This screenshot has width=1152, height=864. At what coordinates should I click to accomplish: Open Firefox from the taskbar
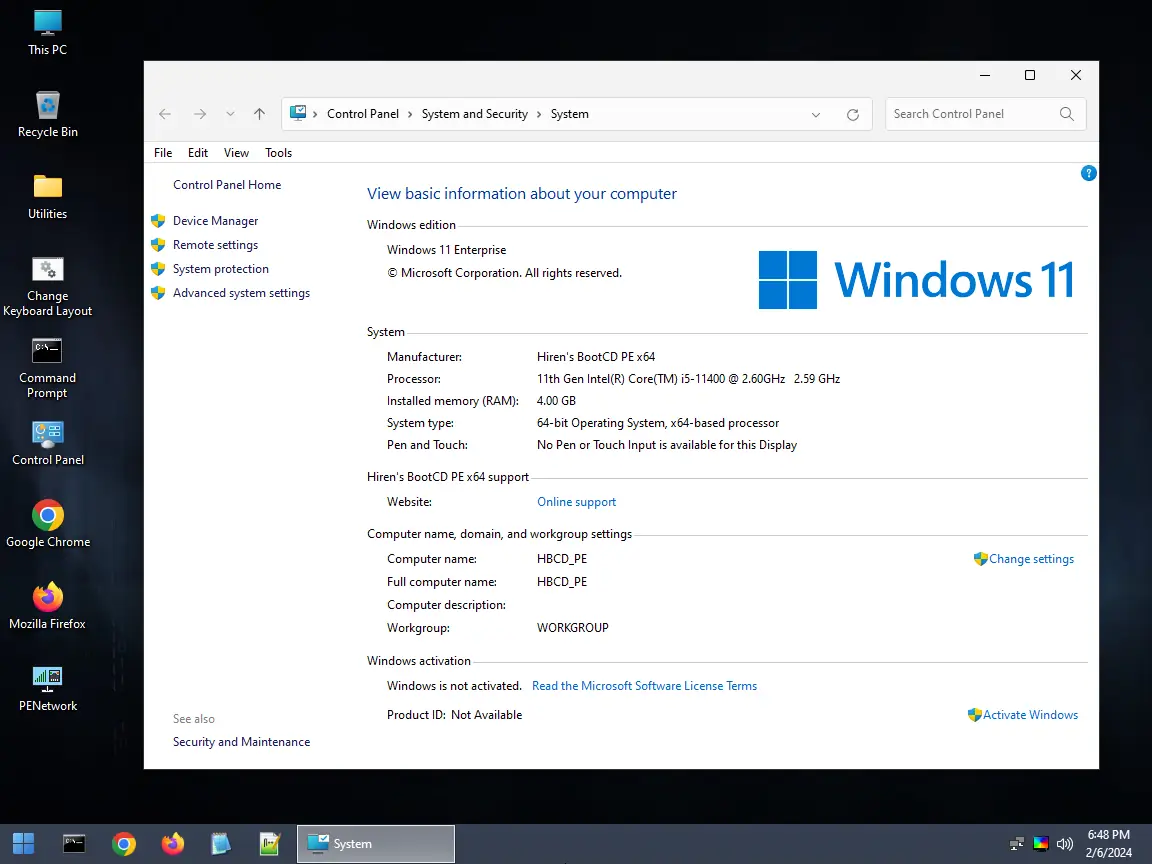173,843
